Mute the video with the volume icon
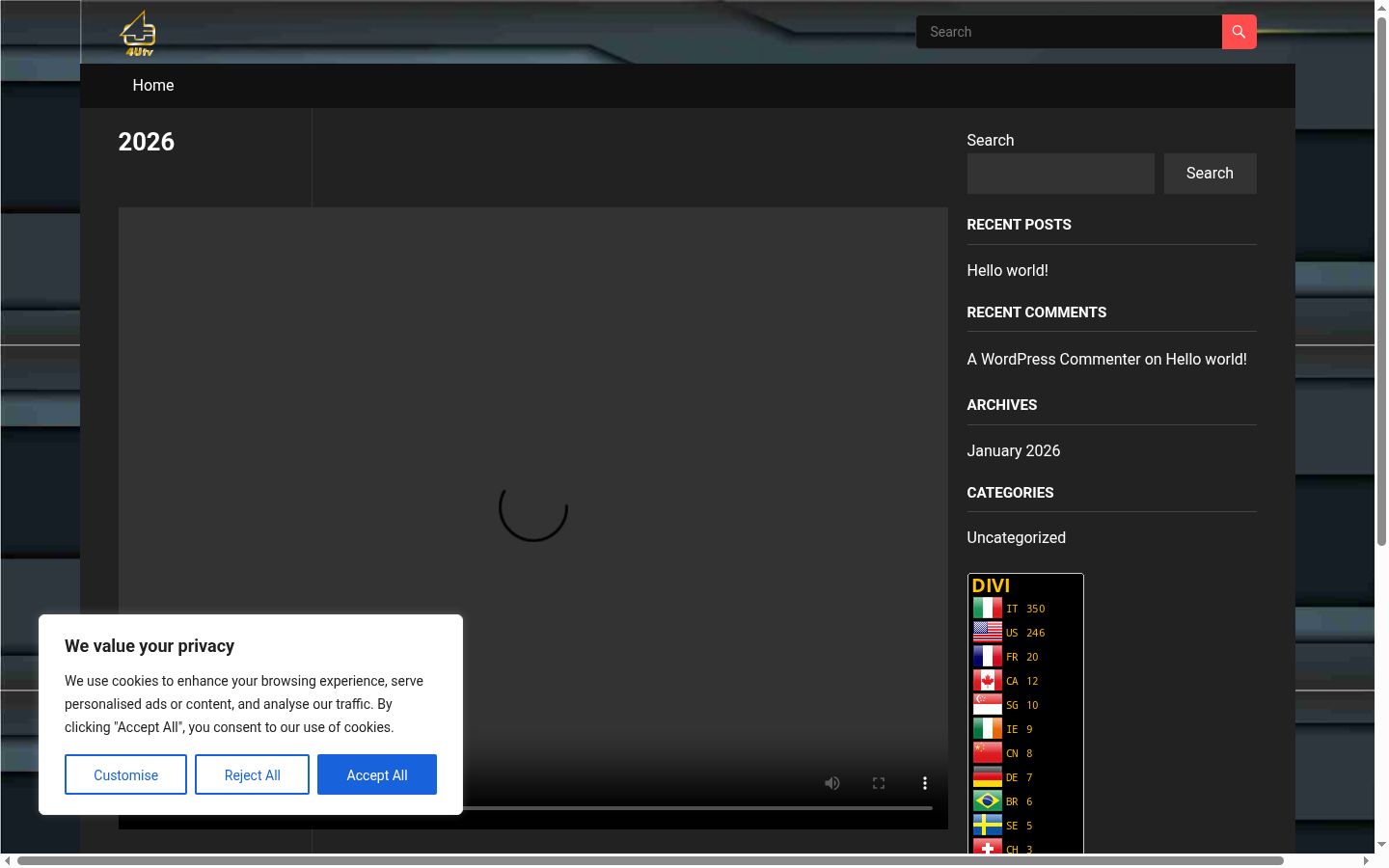The image size is (1389, 868). click(x=832, y=783)
